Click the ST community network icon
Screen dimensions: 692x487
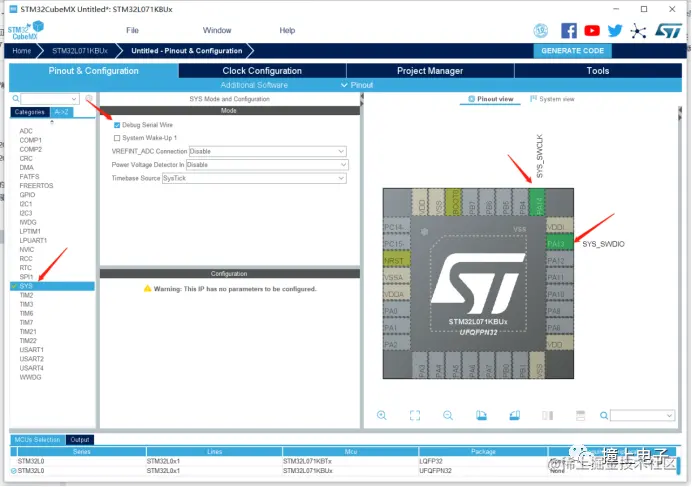click(x=638, y=31)
